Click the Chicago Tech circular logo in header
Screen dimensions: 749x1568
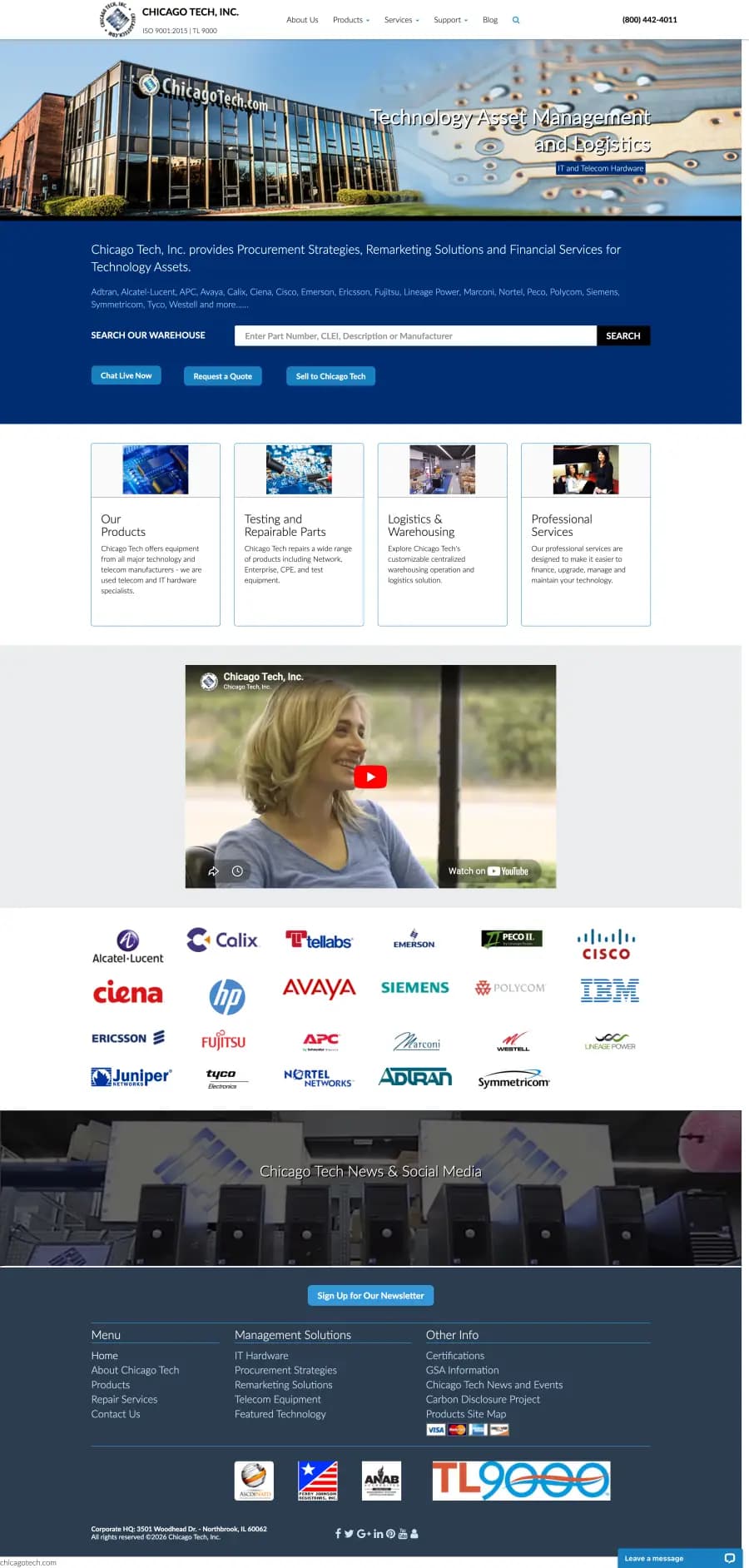[x=117, y=20]
